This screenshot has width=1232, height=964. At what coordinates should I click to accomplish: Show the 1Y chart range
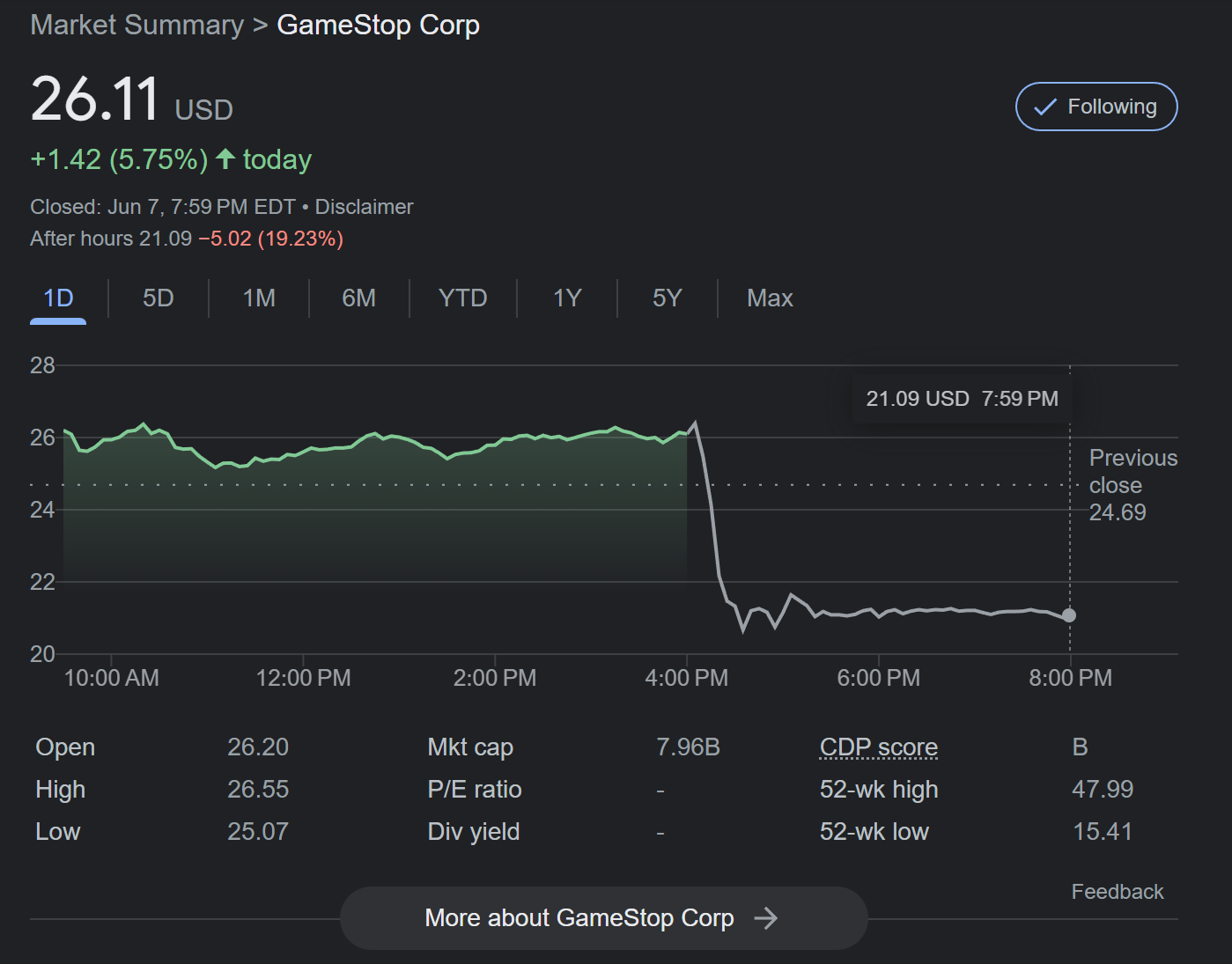point(567,298)
